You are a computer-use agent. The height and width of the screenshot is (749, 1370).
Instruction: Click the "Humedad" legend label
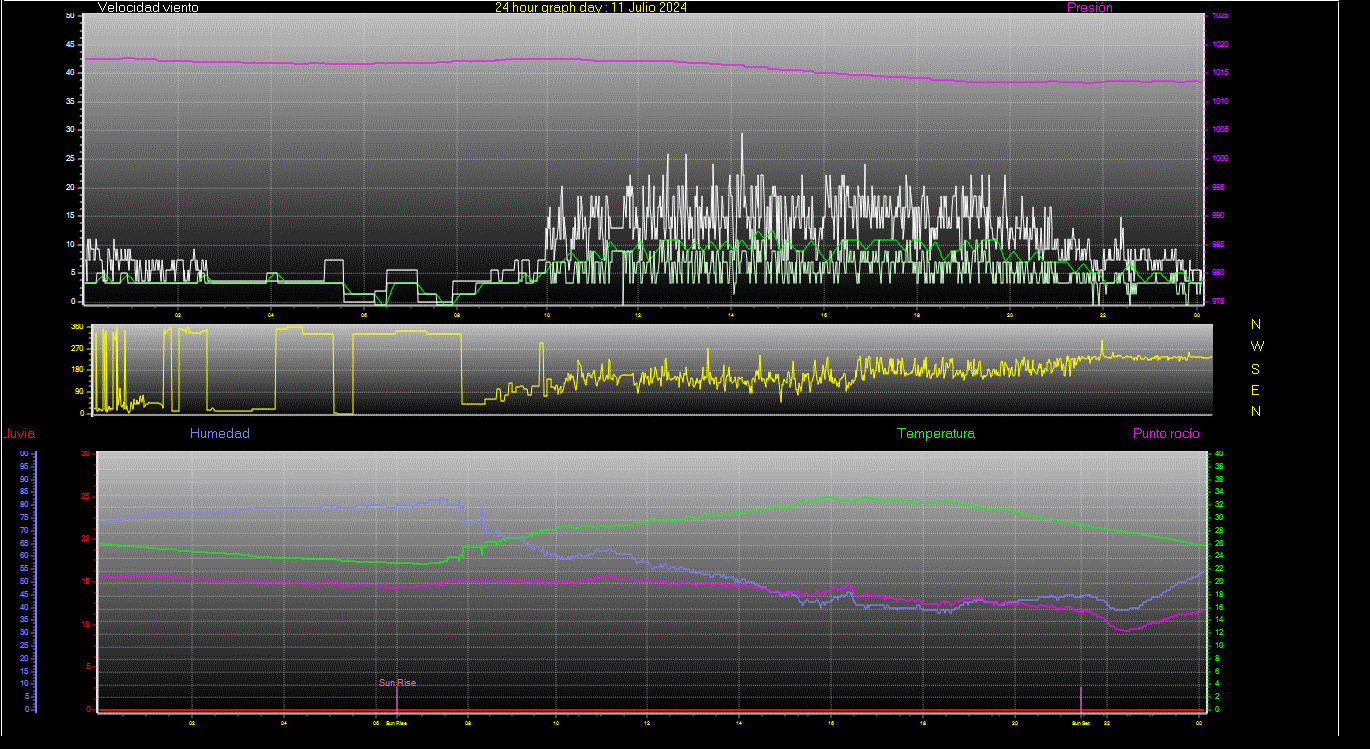(220, 433)
